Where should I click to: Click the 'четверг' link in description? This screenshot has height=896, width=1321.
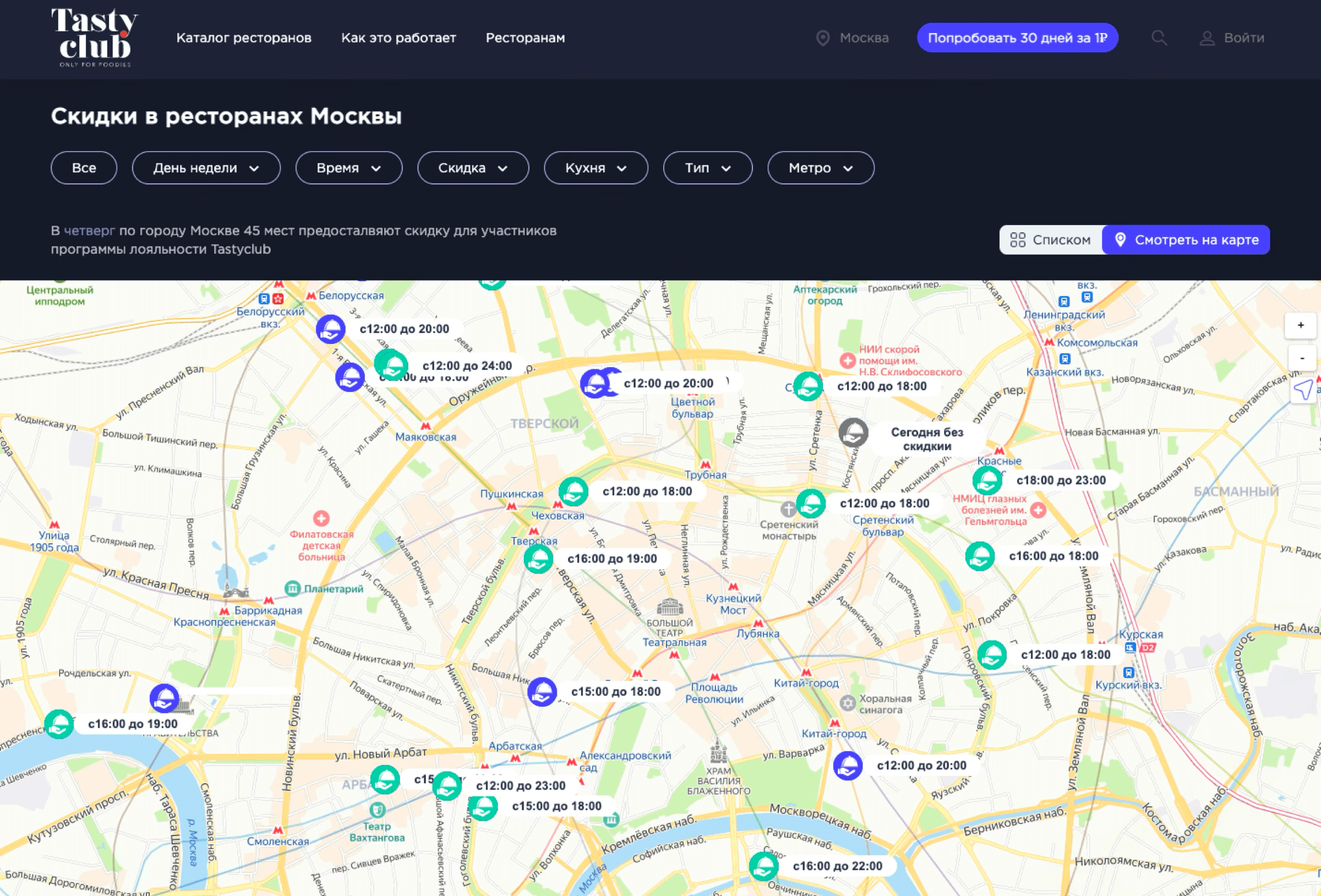[x=89, y=231]
